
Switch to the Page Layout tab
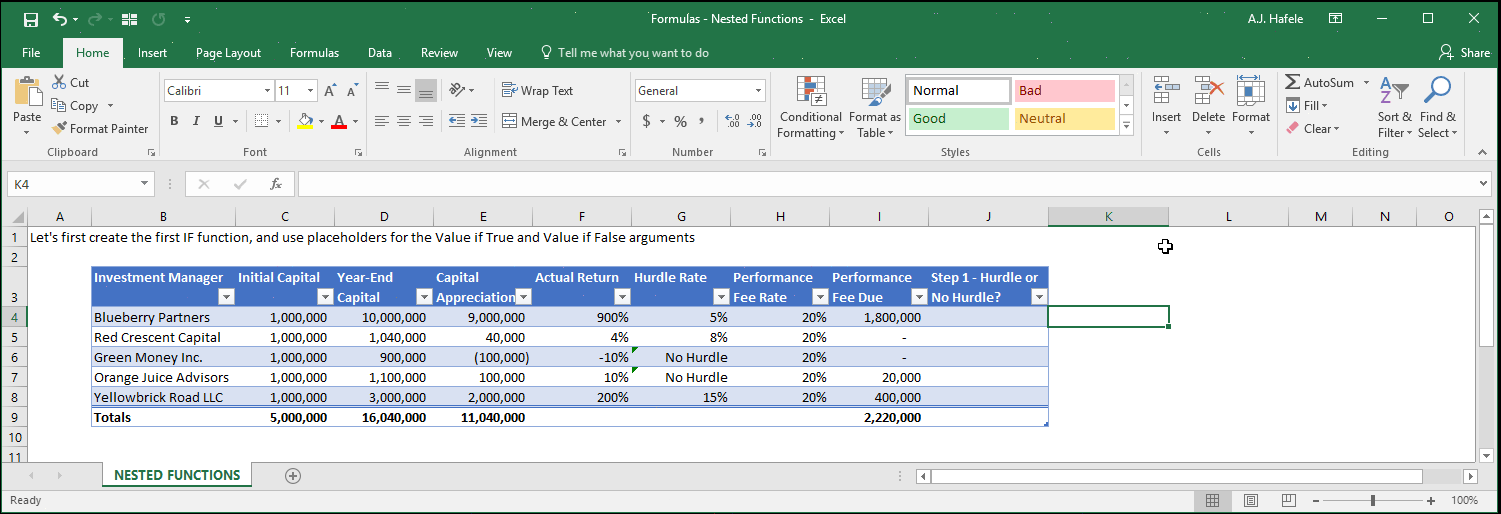[x=228, y=53]
